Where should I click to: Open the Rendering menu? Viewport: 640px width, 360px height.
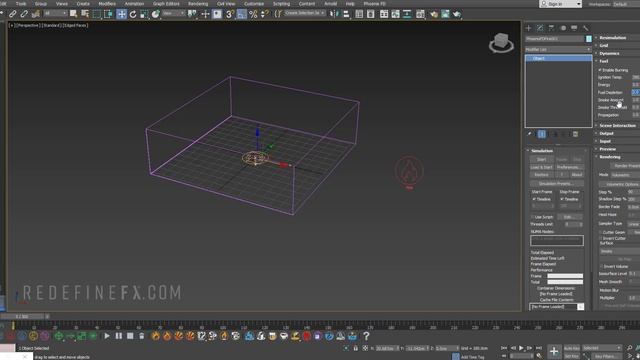[x=198, y=4]
